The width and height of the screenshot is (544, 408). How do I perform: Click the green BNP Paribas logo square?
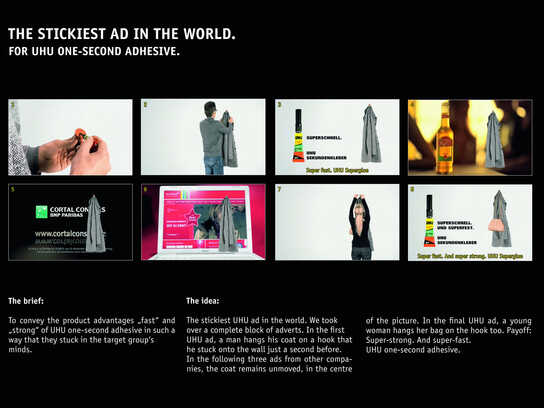pyautogui.click(x=42, y=212)
